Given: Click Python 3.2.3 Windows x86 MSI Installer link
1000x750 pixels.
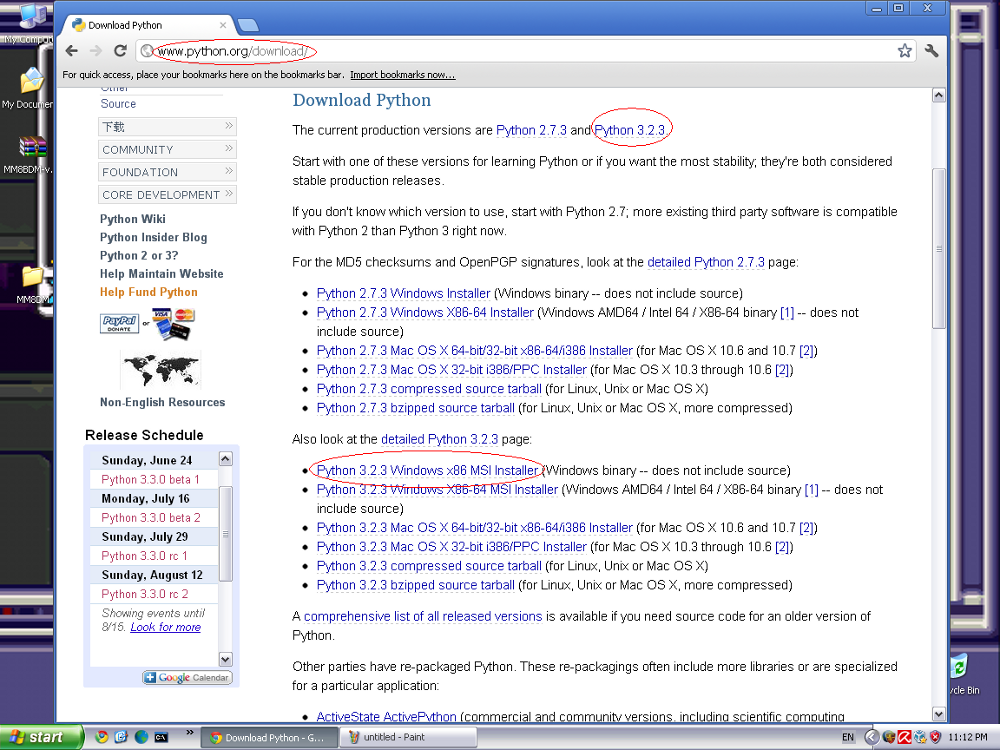Looking at the screenshot, I should coord(427,470).
